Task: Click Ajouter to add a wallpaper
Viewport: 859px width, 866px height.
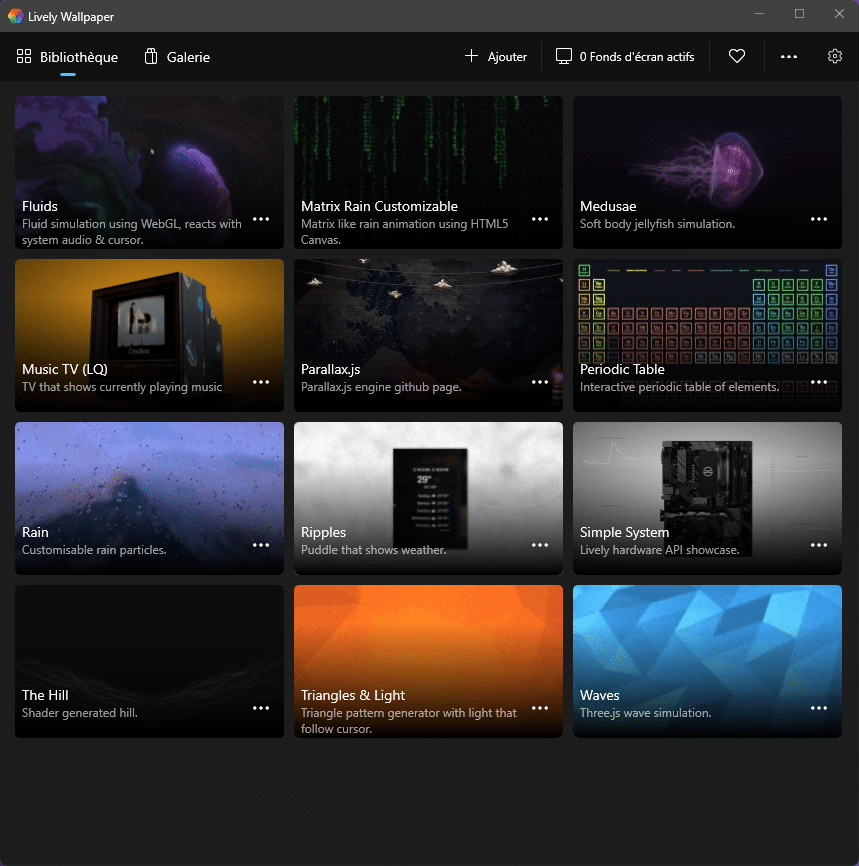Action: [x=496, y=57]
